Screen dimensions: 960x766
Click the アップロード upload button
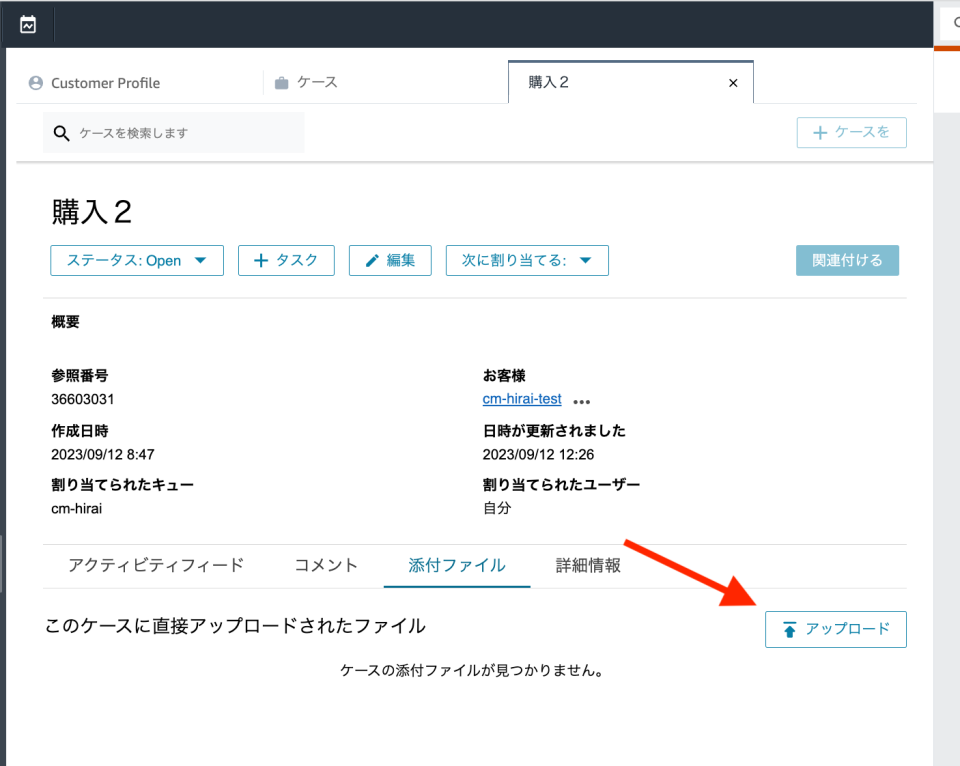click(x=836, y=629)
